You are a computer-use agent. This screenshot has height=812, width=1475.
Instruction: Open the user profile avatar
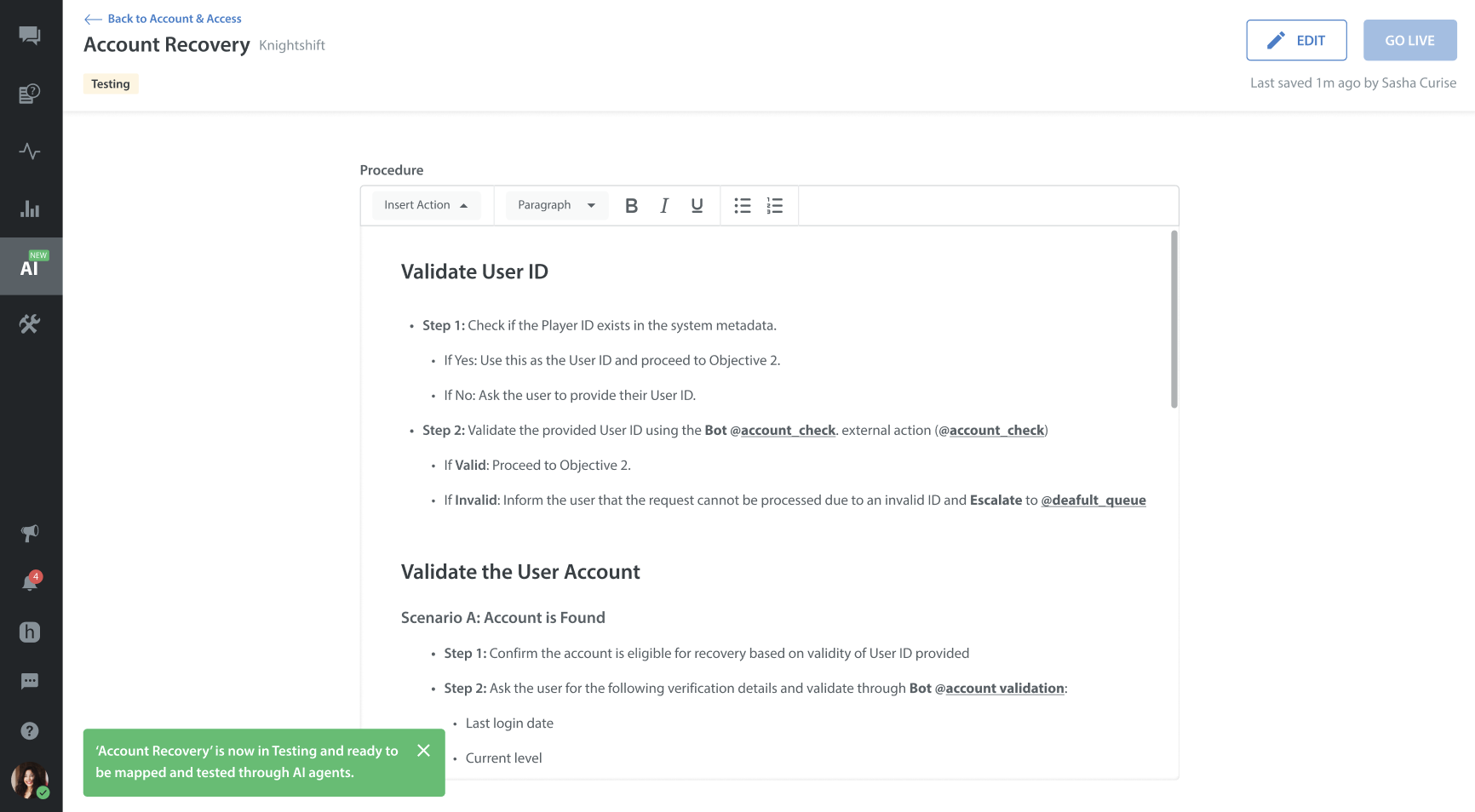tap(30, 780)
